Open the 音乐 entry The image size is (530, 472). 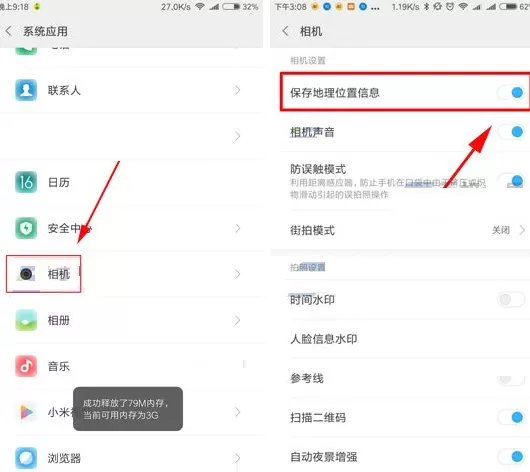coord(131,366)
